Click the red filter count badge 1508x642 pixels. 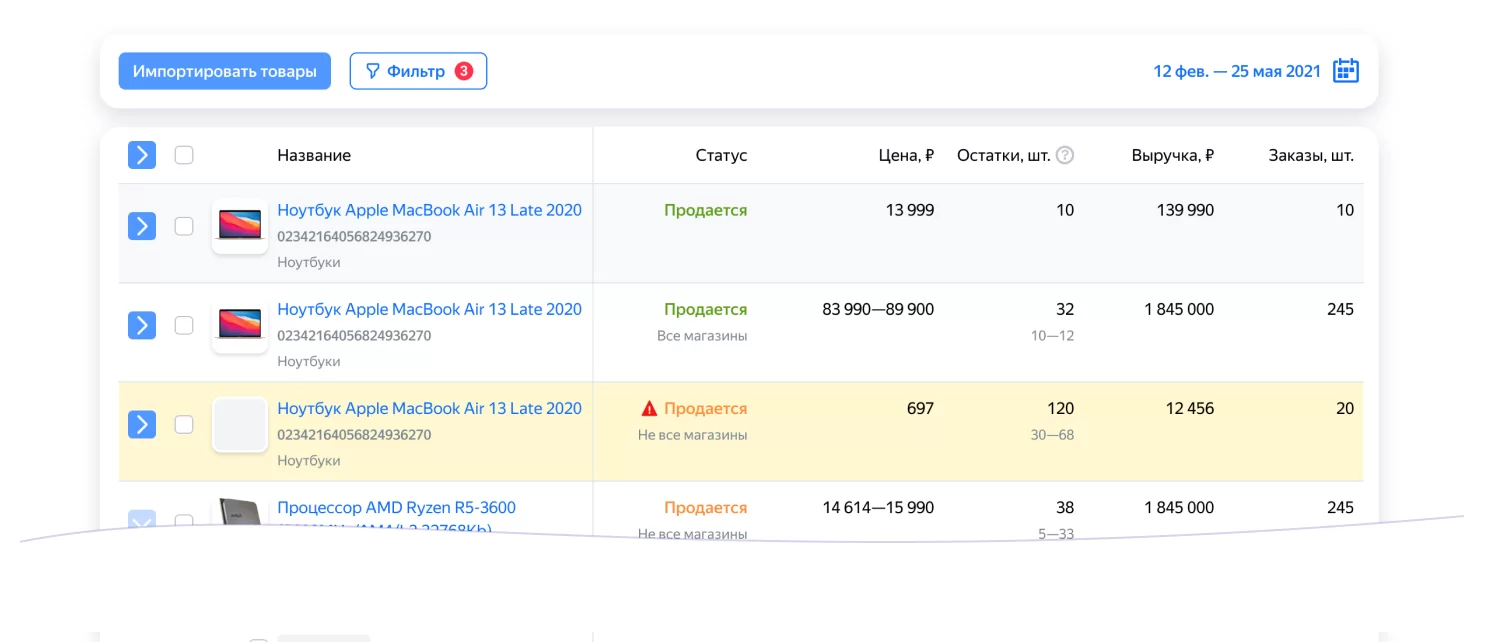pos(463,71)
